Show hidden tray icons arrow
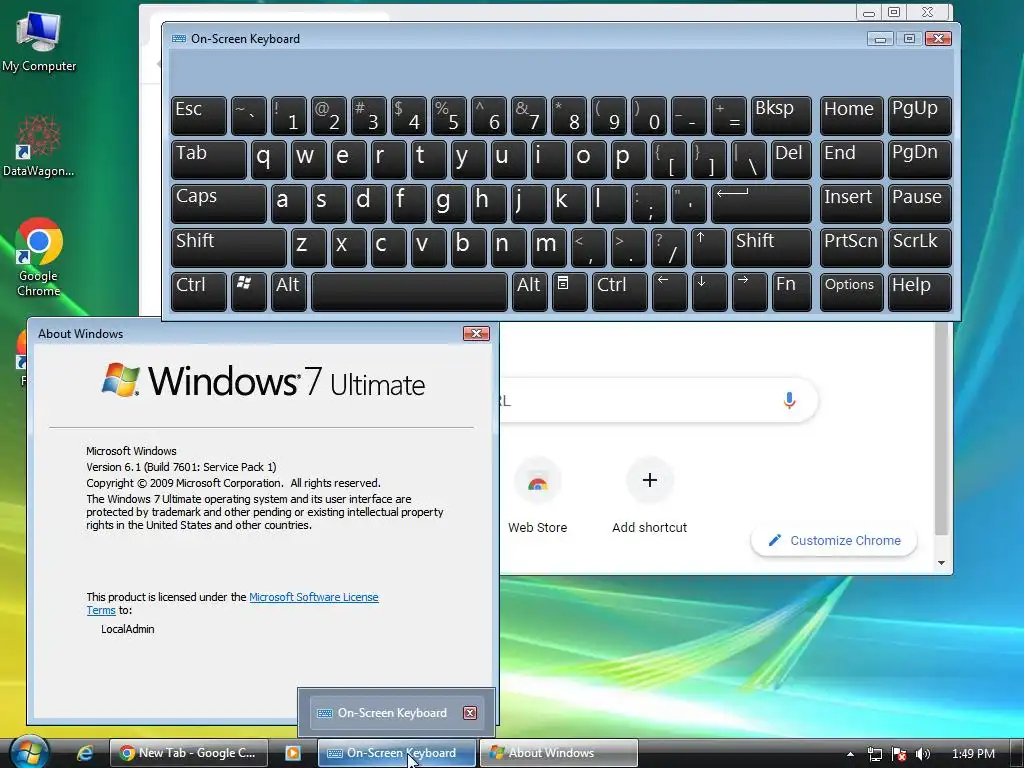 click(850, 754)
